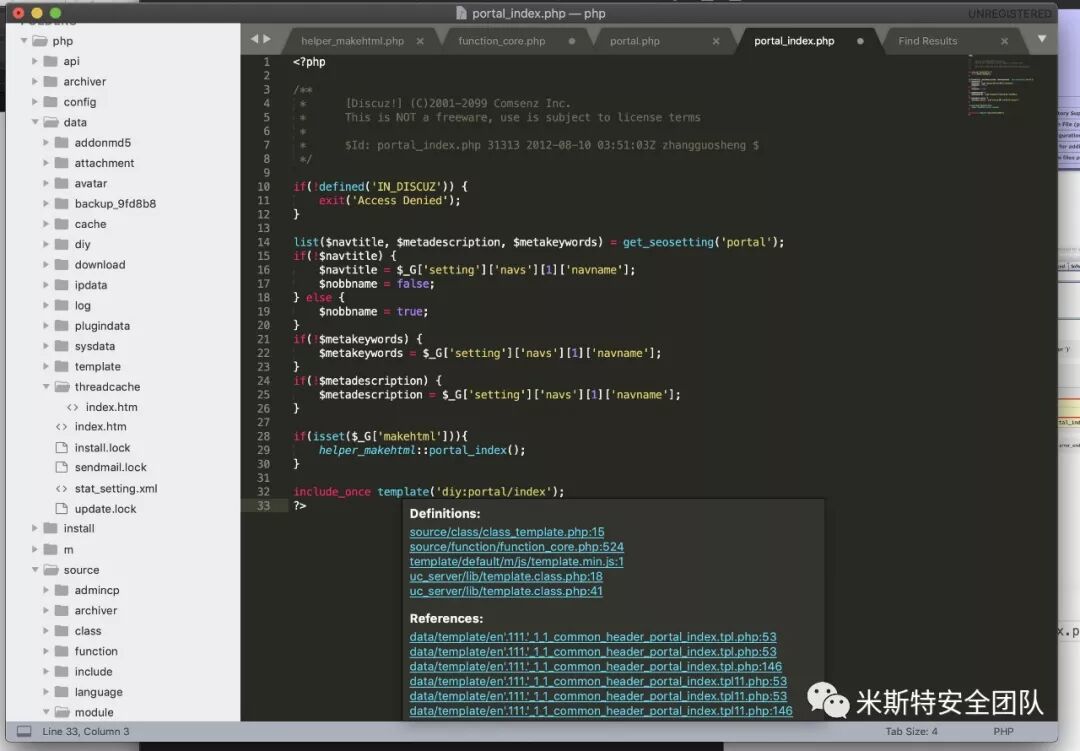Viewport: 1080px width, 751px height.
Task: Expand the attachment folder
Action: [x=45, y=163]
